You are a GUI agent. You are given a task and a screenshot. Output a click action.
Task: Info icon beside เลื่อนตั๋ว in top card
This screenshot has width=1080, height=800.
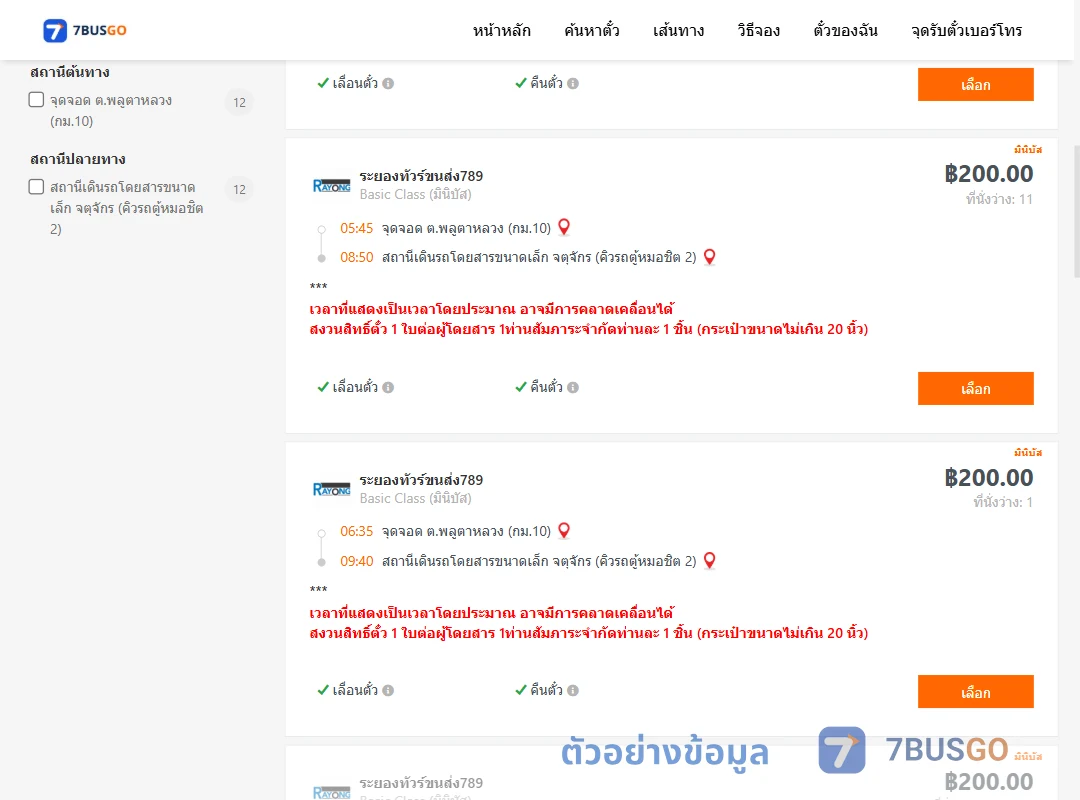coord(388,83)
